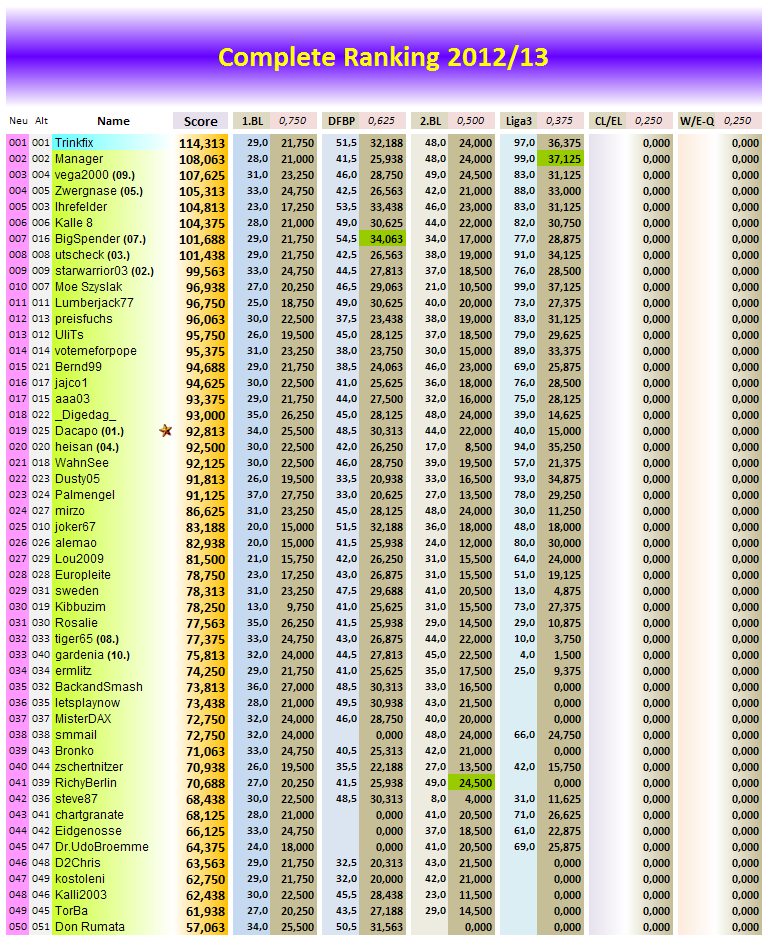Screen dimensions: 768x935
Task: Click score value 92,813 for Dacapo
Action: coord(205,431)
